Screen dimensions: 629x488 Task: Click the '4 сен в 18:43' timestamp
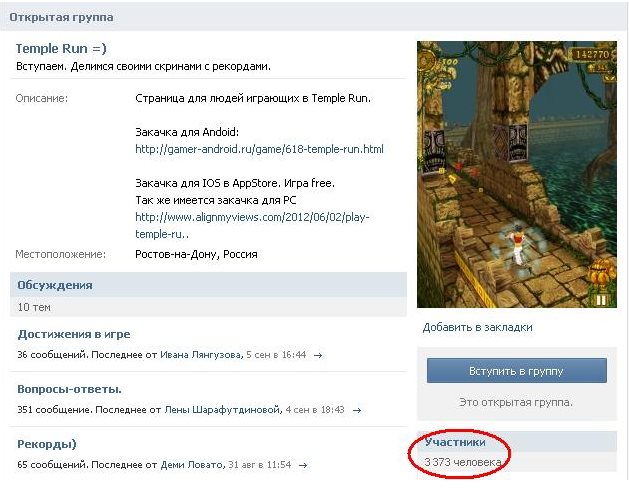315,410
